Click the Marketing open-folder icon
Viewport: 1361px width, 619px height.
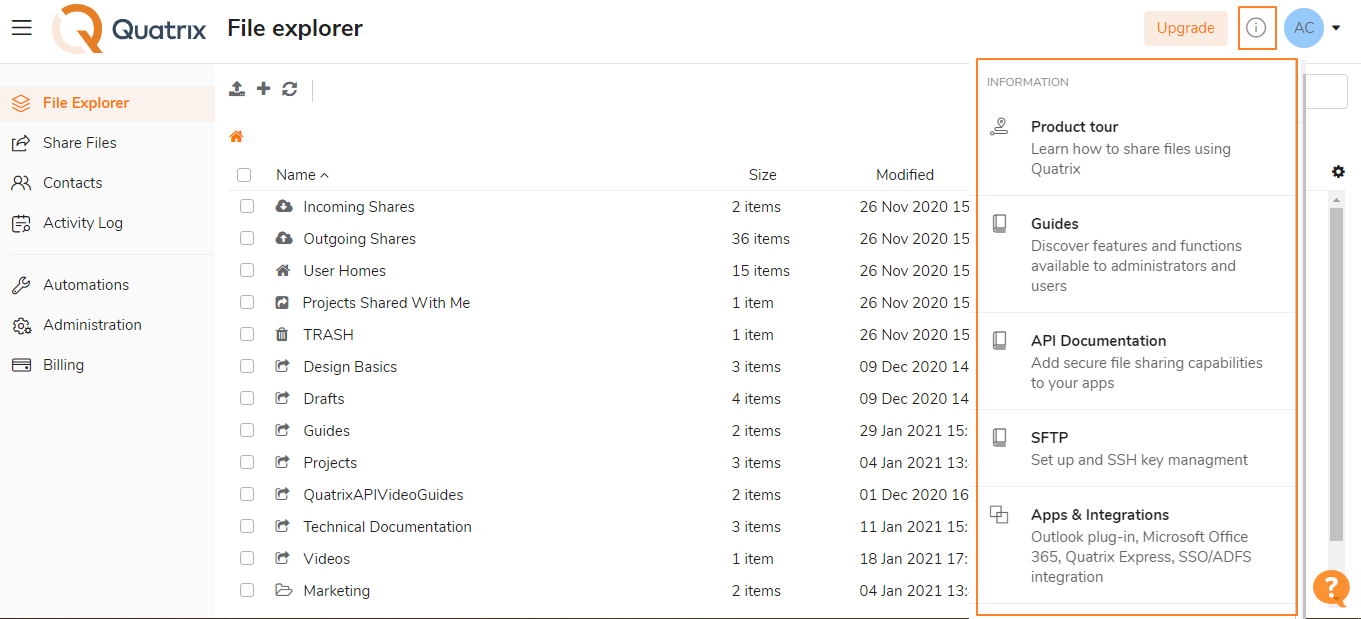tap(284, 591)
